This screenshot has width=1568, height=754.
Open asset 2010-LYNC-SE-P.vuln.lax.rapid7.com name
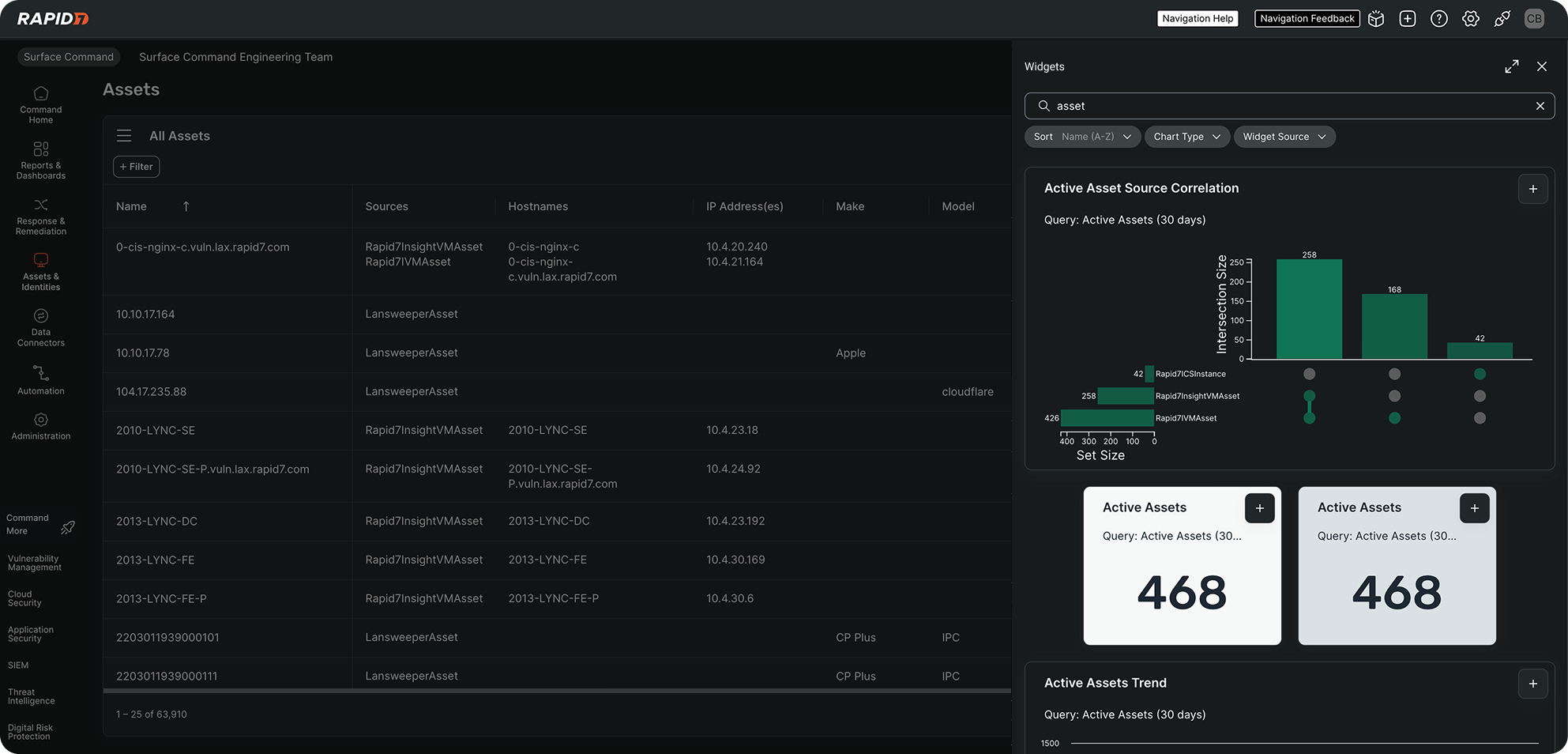pyautogui.click(x=212, y=469)
